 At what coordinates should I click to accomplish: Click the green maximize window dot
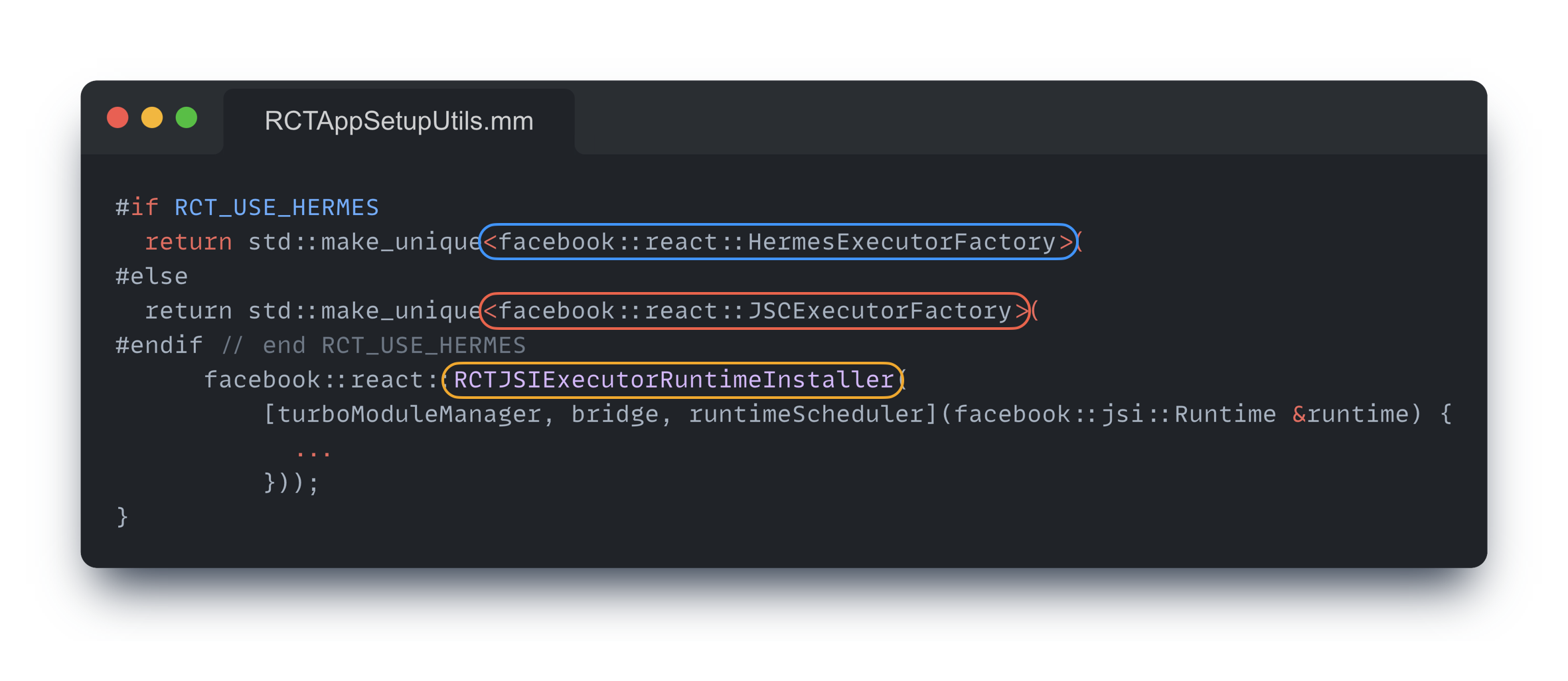pyautogui.click(x=187, y=118)
